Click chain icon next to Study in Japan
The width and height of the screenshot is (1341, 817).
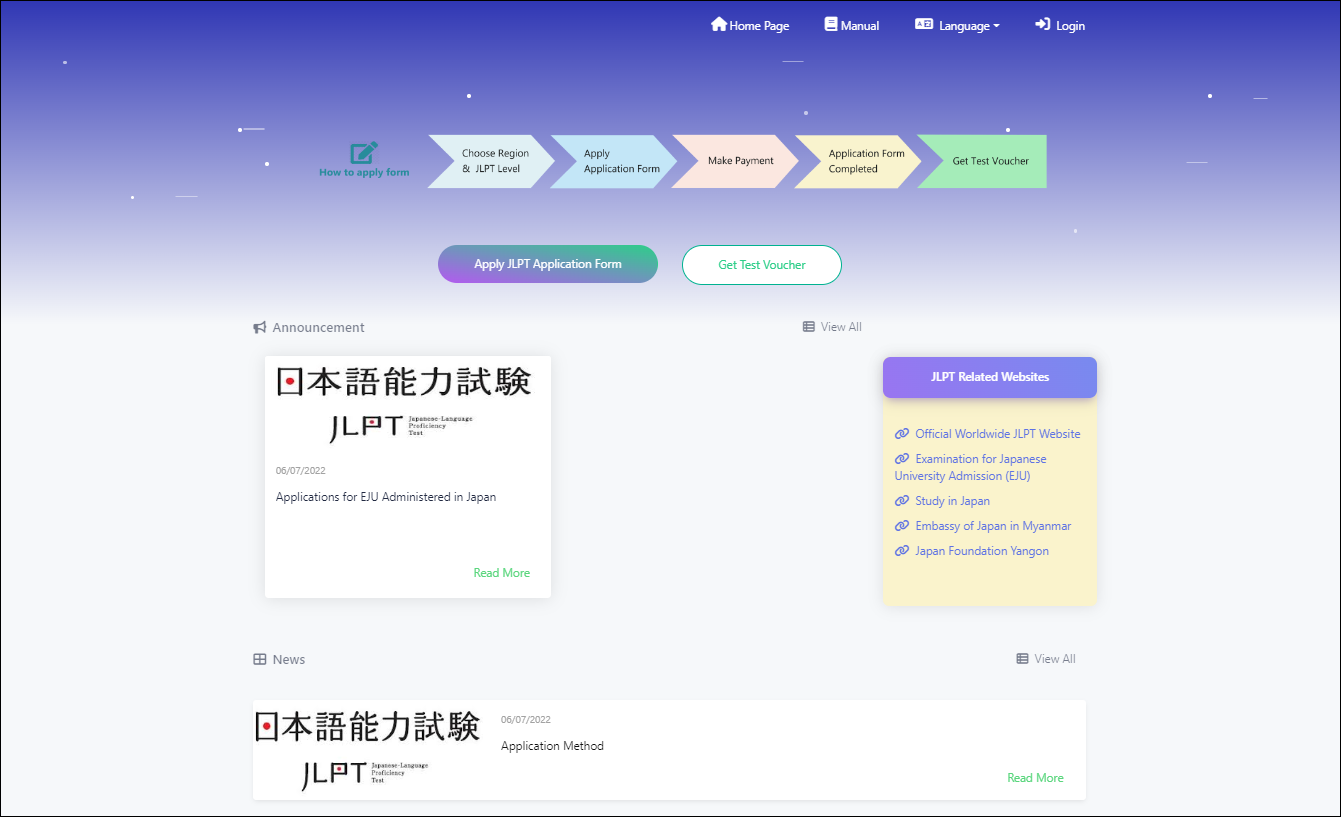pyautogui.click(x=902, y=501)
